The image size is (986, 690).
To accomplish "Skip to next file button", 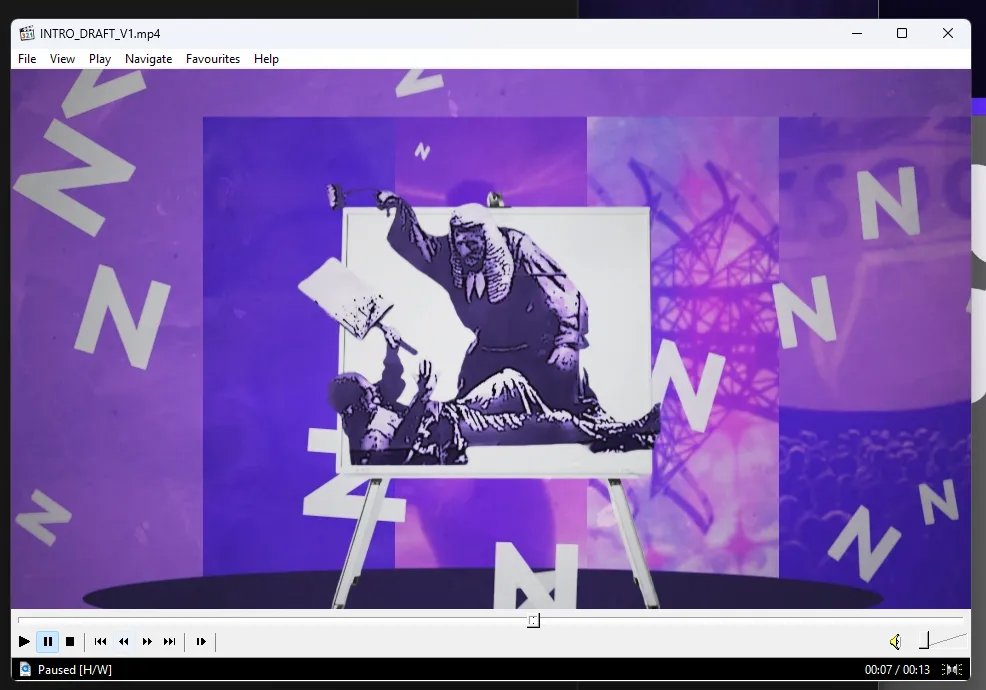I will click(170, 642).
